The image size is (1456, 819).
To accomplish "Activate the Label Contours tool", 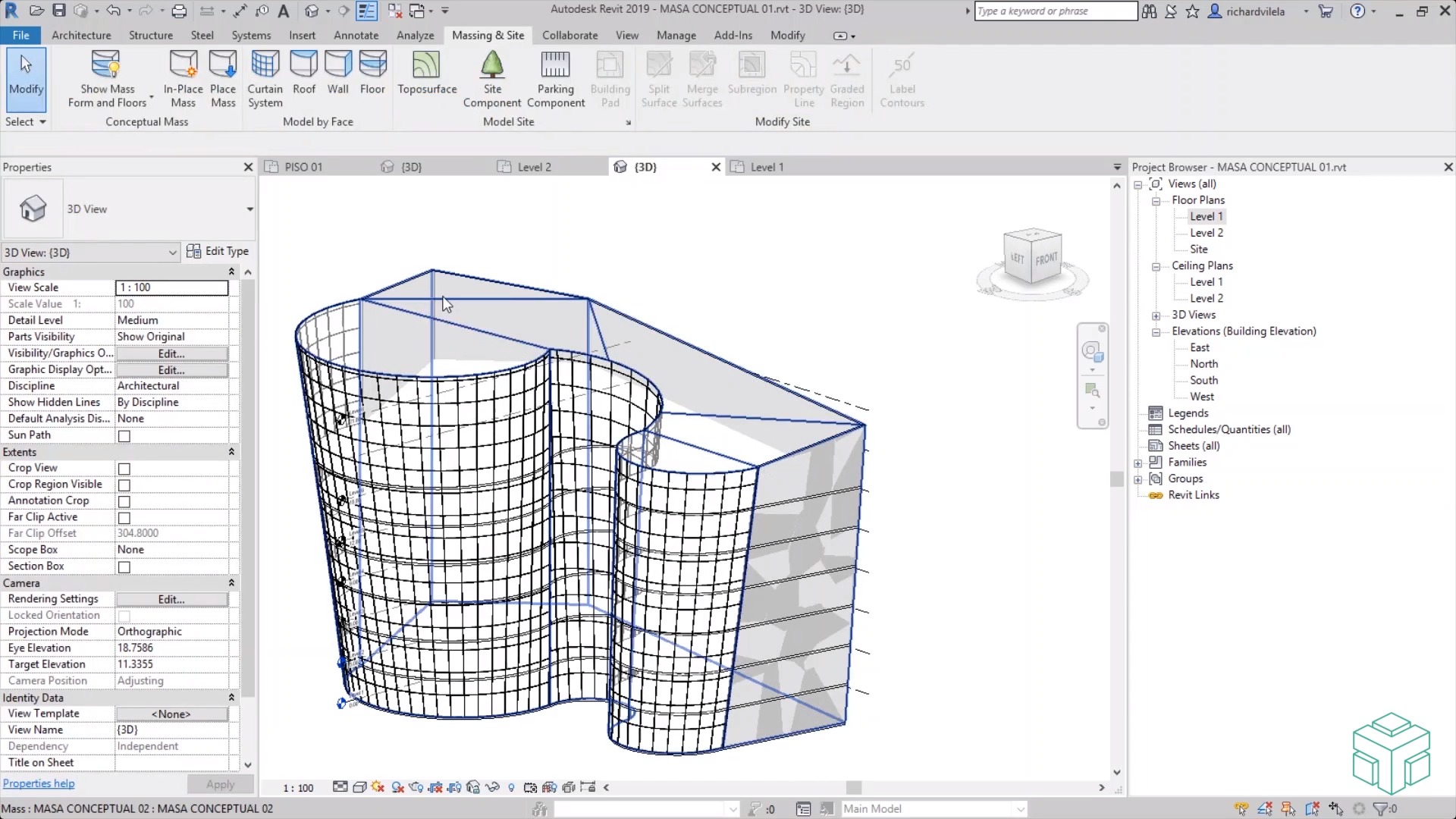I will click(902, 76).
